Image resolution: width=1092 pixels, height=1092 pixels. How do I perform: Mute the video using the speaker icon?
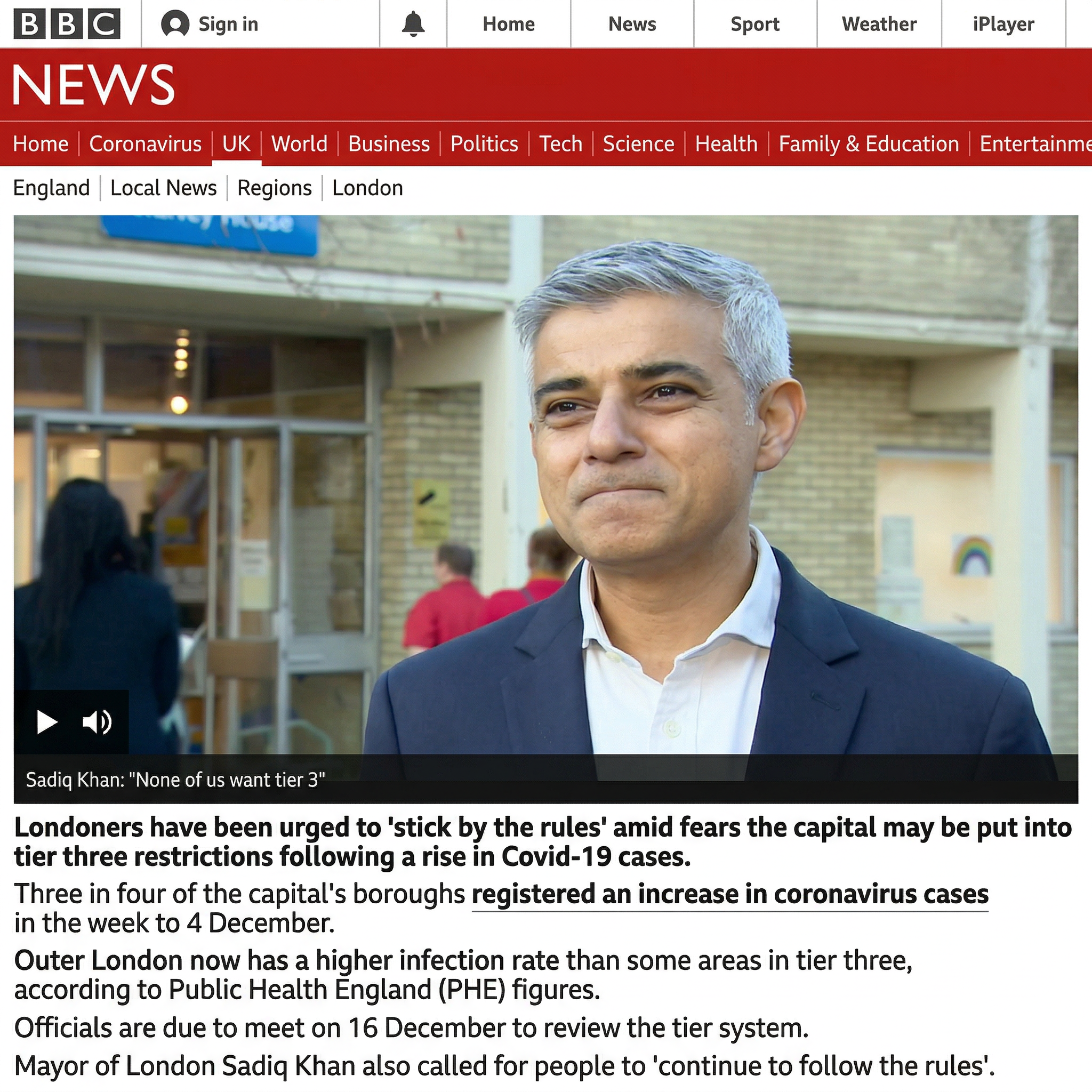(x=97, y=722)
